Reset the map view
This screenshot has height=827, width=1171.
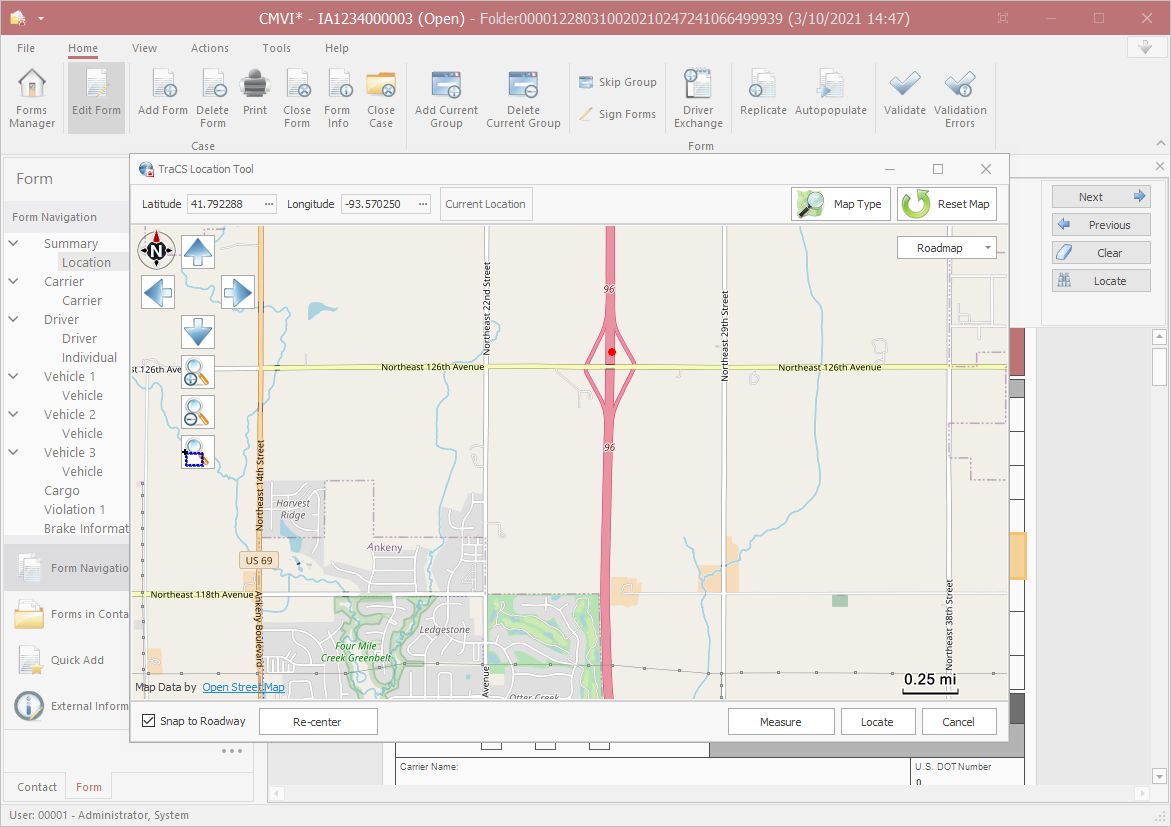[x=947, y=204]
